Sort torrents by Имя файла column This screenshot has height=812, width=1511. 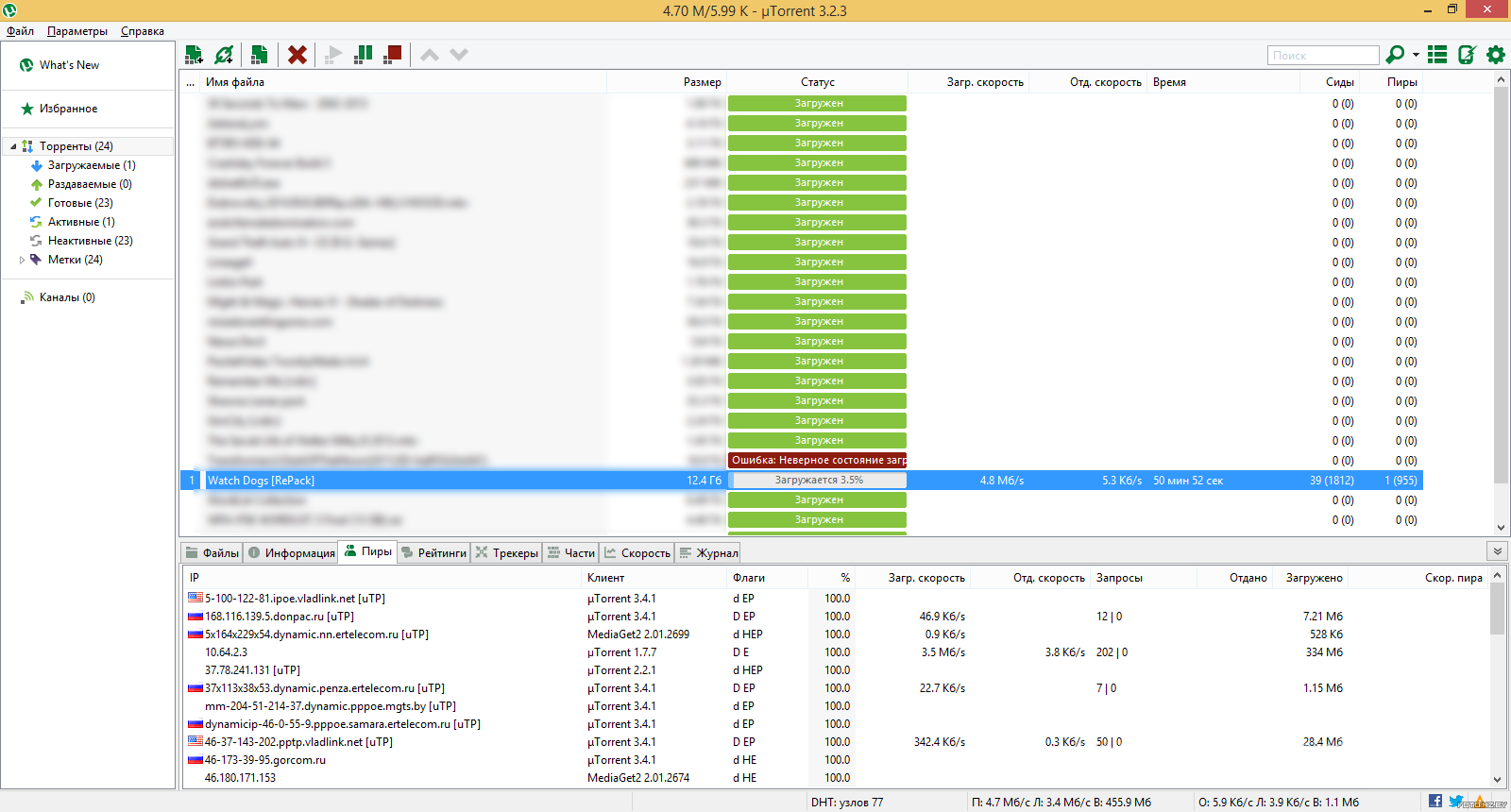[403, 82]
